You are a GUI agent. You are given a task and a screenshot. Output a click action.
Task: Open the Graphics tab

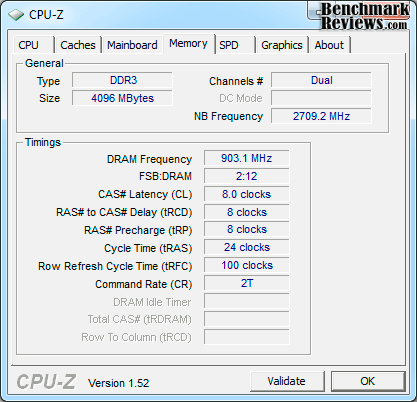tap(282, 45)
